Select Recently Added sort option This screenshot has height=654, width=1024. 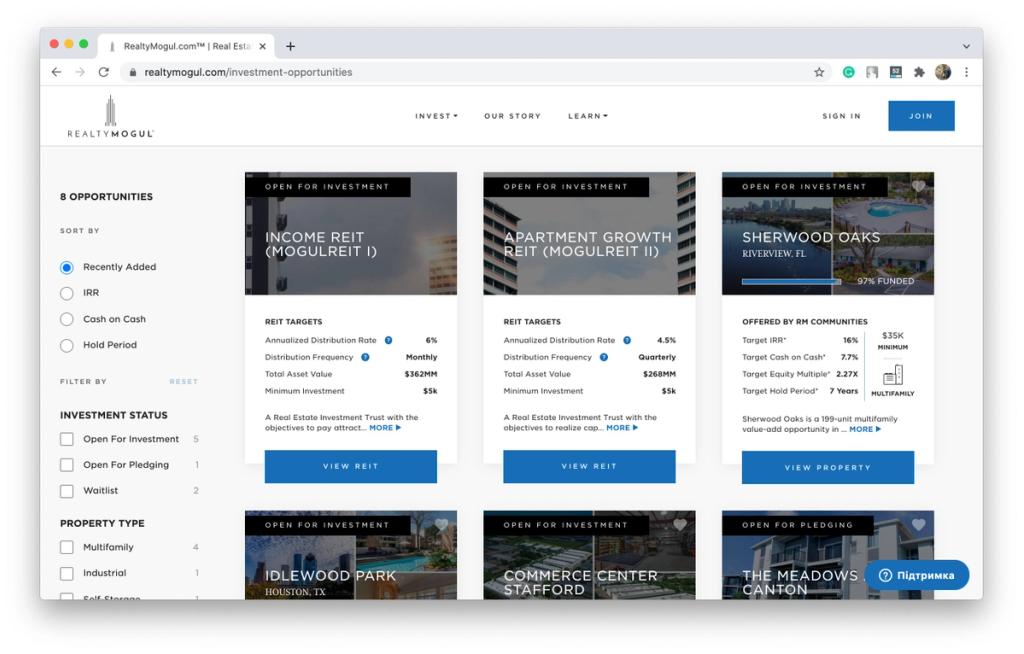coord(67,267)
